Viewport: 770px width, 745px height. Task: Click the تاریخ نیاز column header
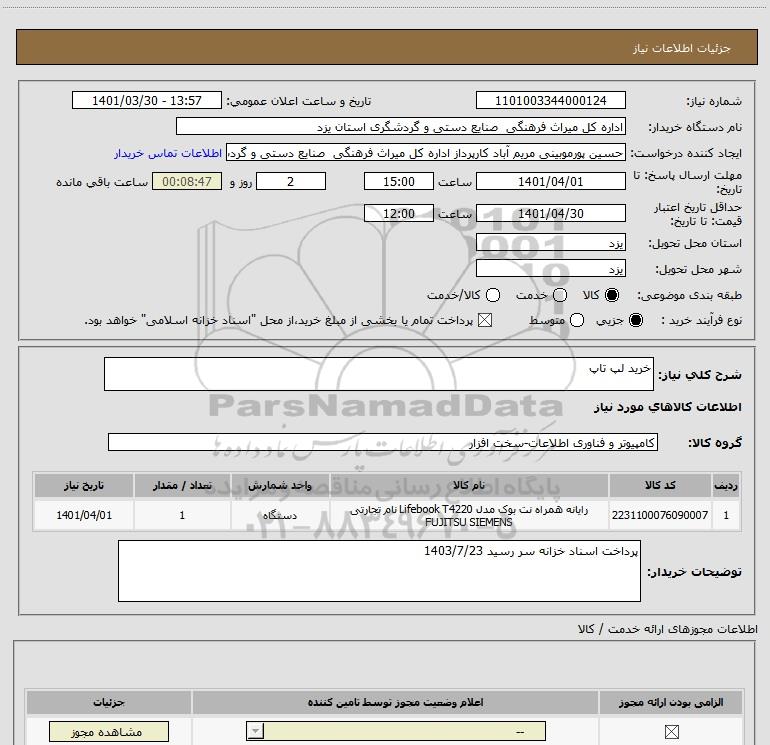(x=84, y=485)
